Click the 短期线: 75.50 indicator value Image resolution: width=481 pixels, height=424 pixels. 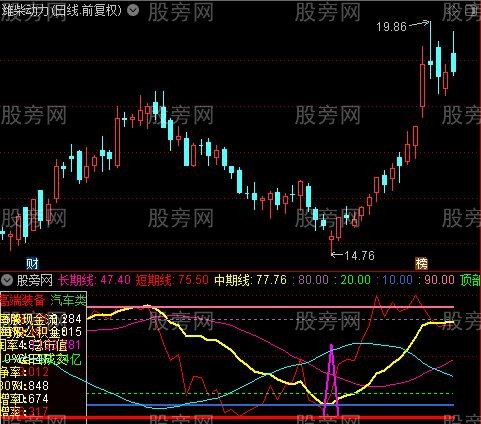pyautogui.click(x=172, y=280)
